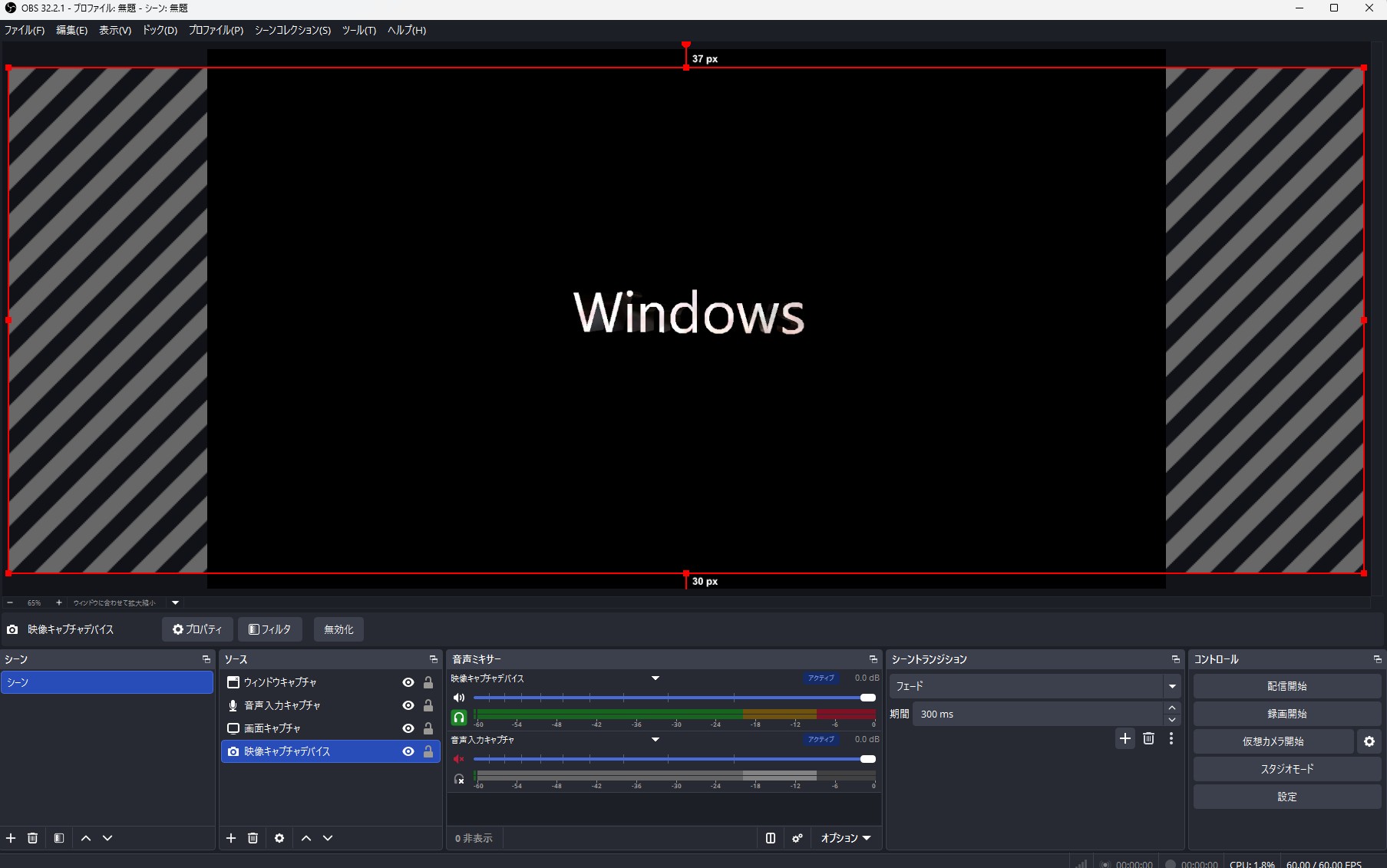Click the 期間 300 ms duration field
The height and width of the screenshot is (868, 1387).
[1038, 714]
